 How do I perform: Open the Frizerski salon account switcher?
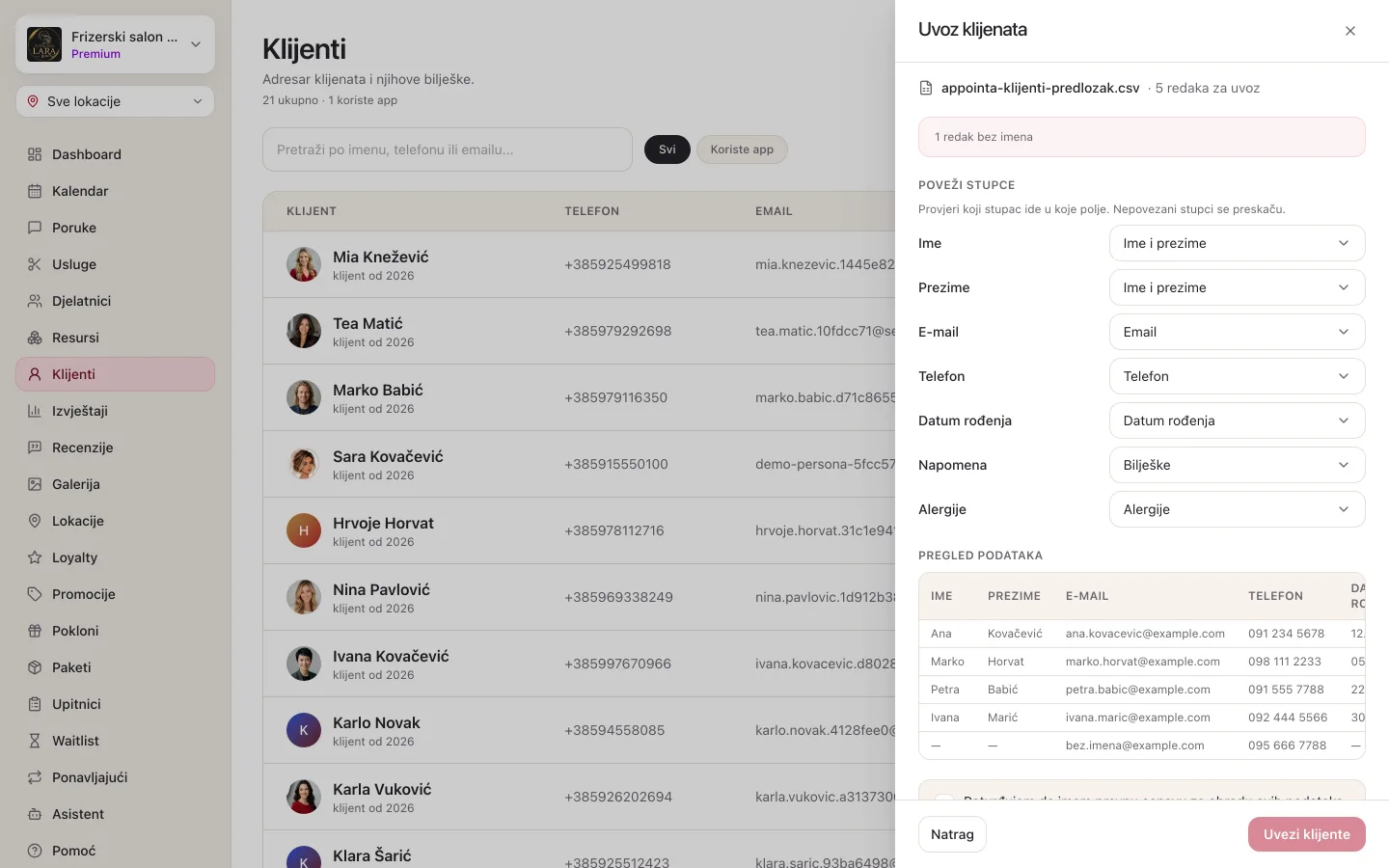(115, 44)
